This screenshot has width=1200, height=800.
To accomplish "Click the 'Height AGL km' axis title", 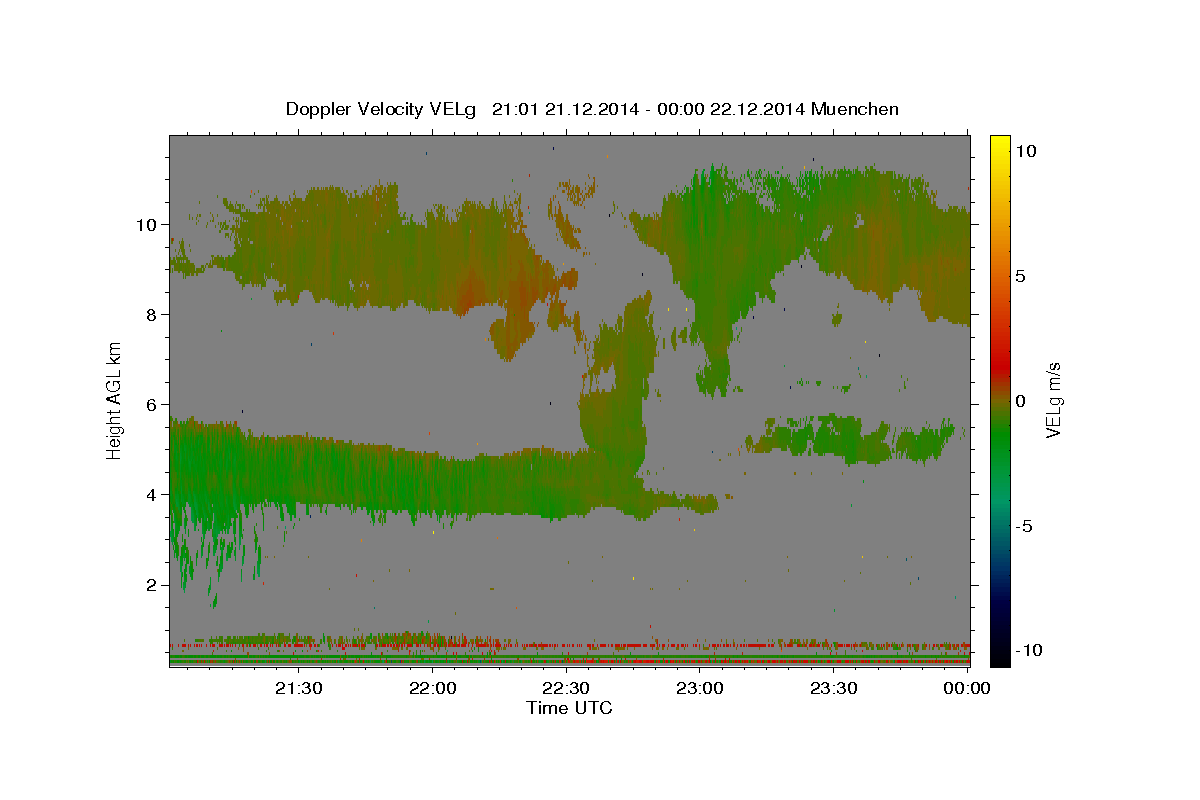I will click(115, 400).
